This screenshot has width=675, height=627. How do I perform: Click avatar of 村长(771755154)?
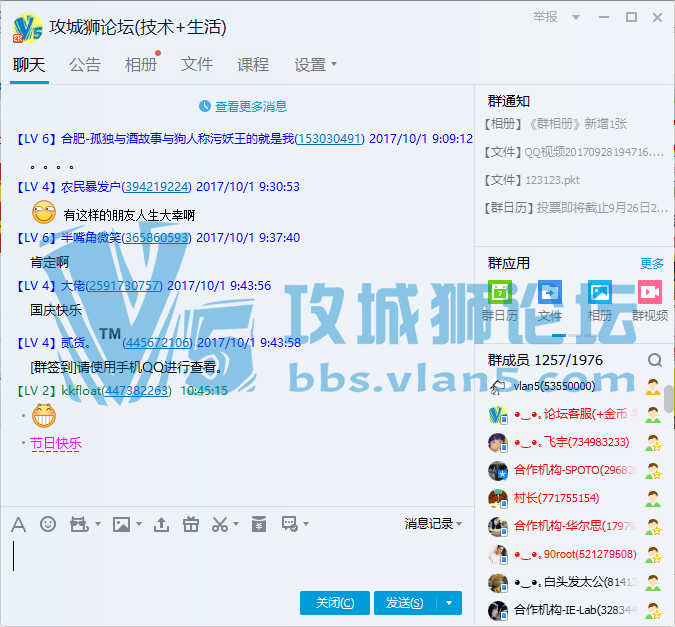point(498,499)
